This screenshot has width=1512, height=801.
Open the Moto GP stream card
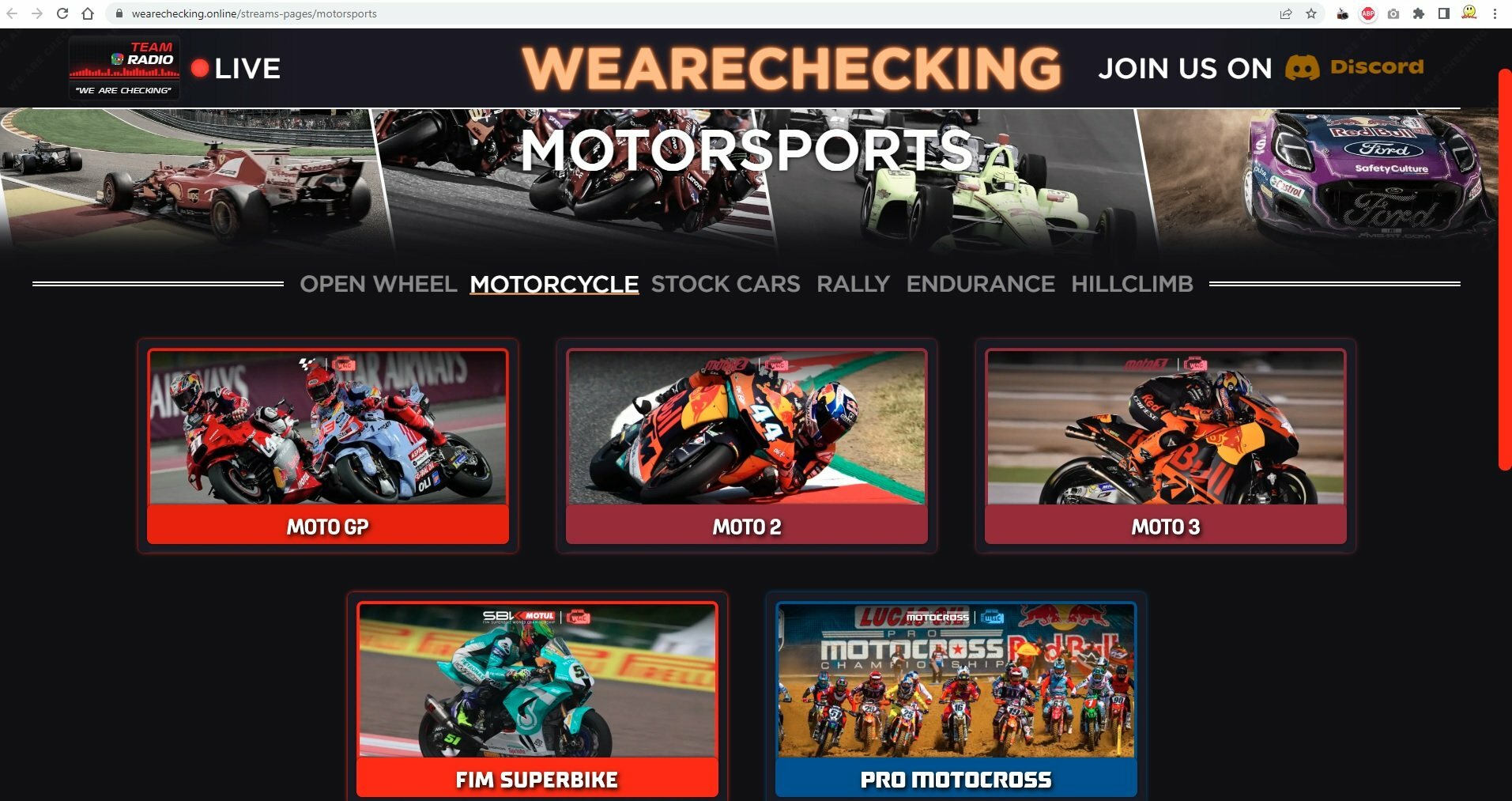328,446
